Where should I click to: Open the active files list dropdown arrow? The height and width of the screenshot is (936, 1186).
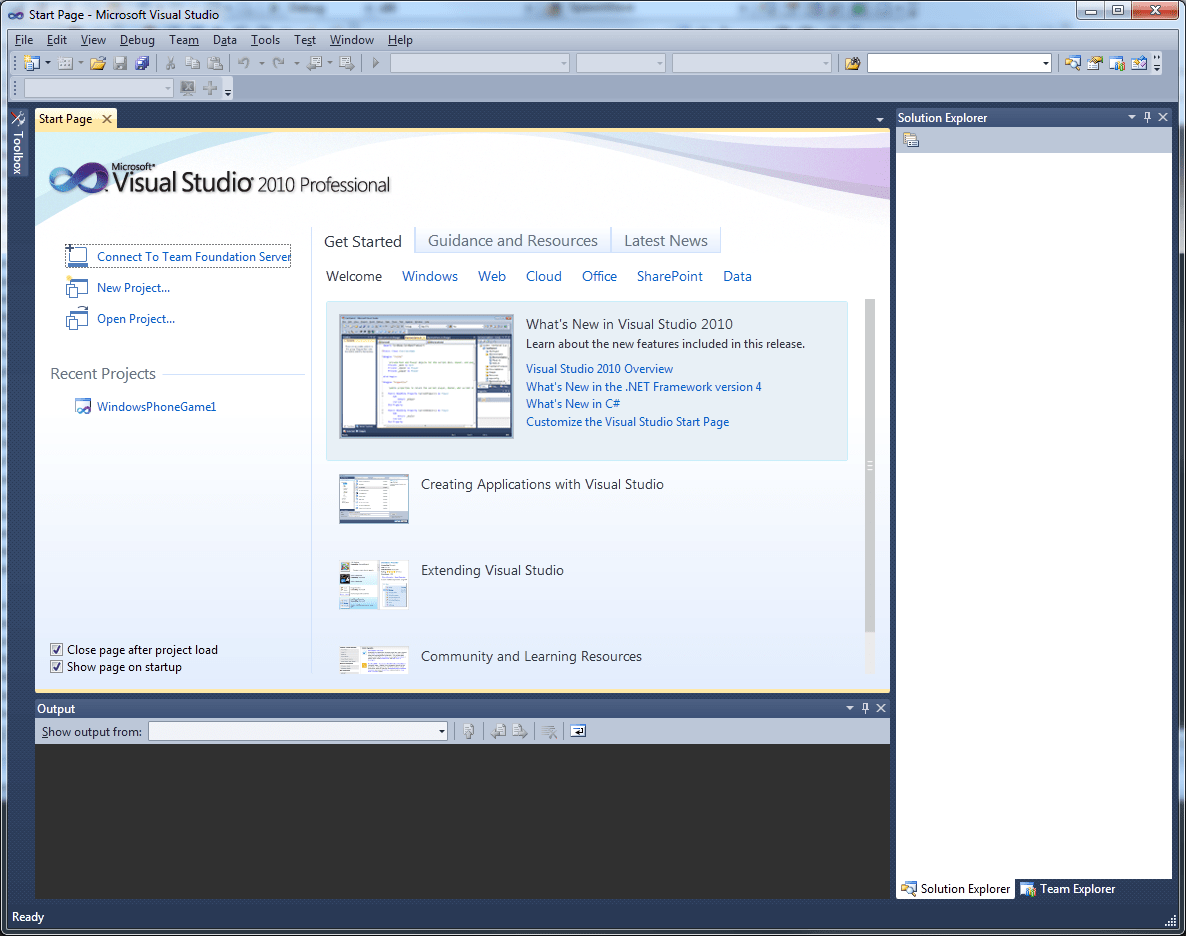[880, 119]
